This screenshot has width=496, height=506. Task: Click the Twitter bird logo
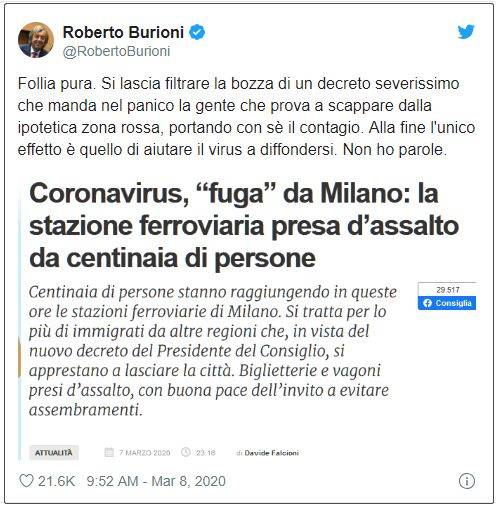[x=466, y=32]
